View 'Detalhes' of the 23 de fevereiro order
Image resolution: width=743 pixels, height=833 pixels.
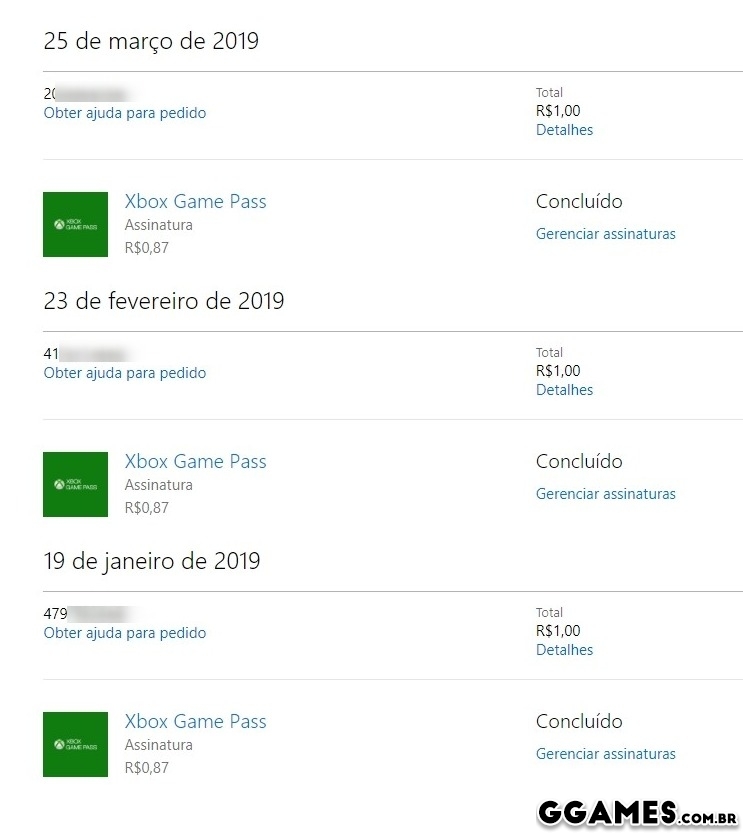point(564,390)
